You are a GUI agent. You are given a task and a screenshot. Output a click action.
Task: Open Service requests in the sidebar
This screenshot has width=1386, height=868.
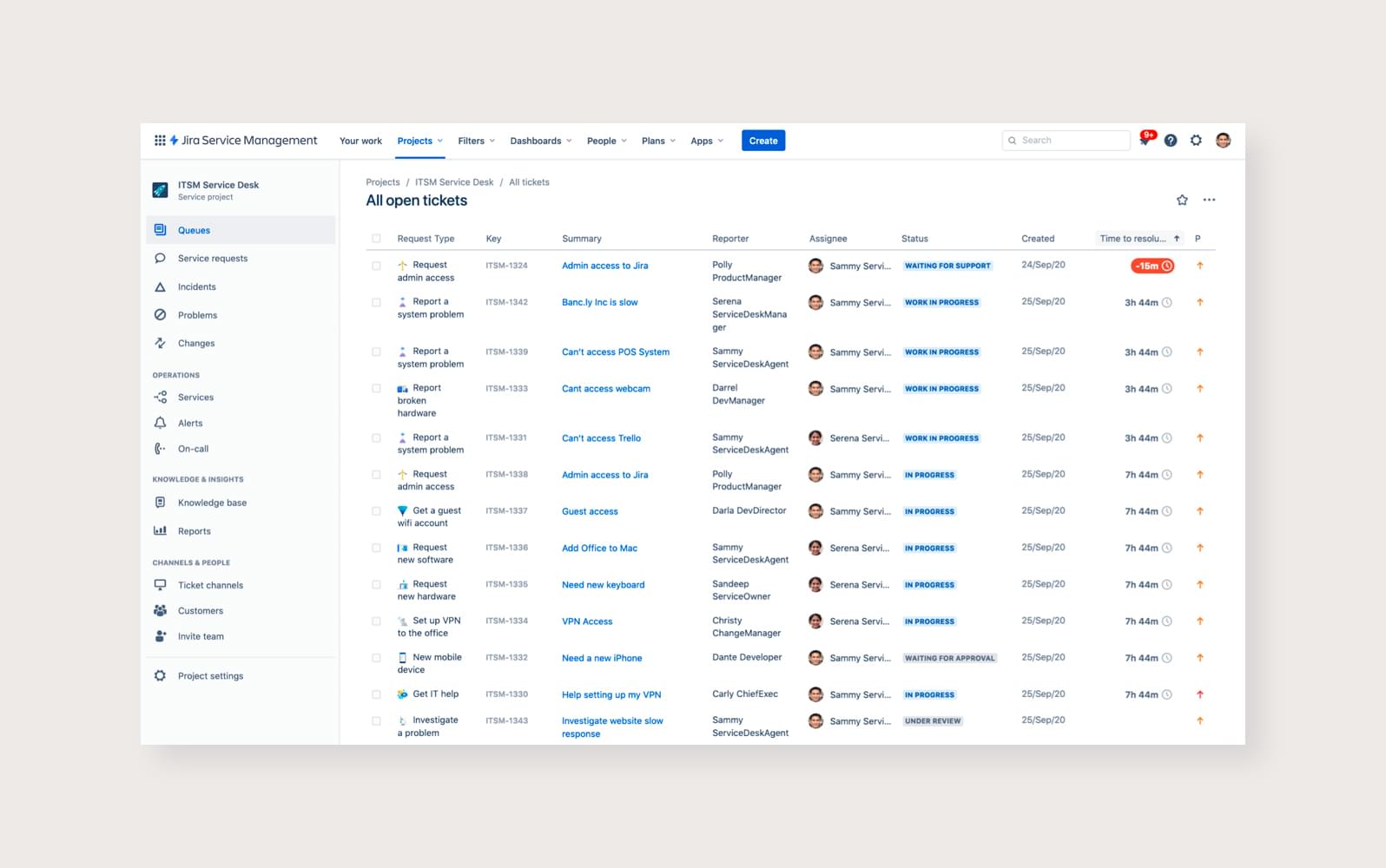[213, 259]
